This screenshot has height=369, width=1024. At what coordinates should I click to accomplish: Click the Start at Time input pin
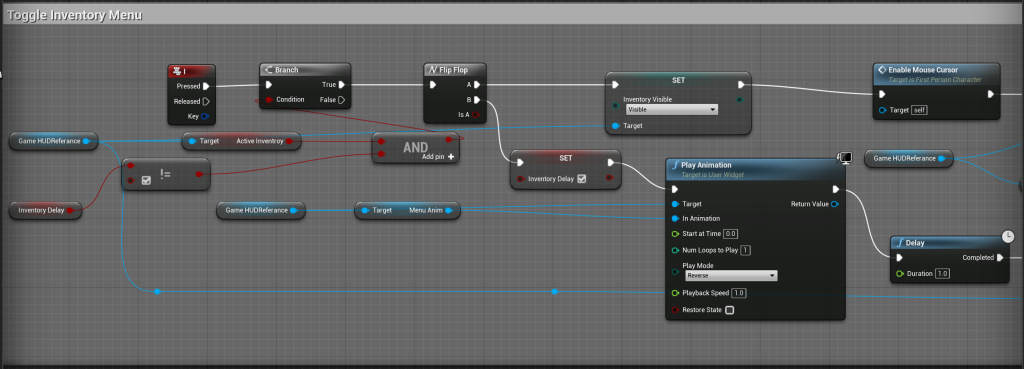[675, 234]
